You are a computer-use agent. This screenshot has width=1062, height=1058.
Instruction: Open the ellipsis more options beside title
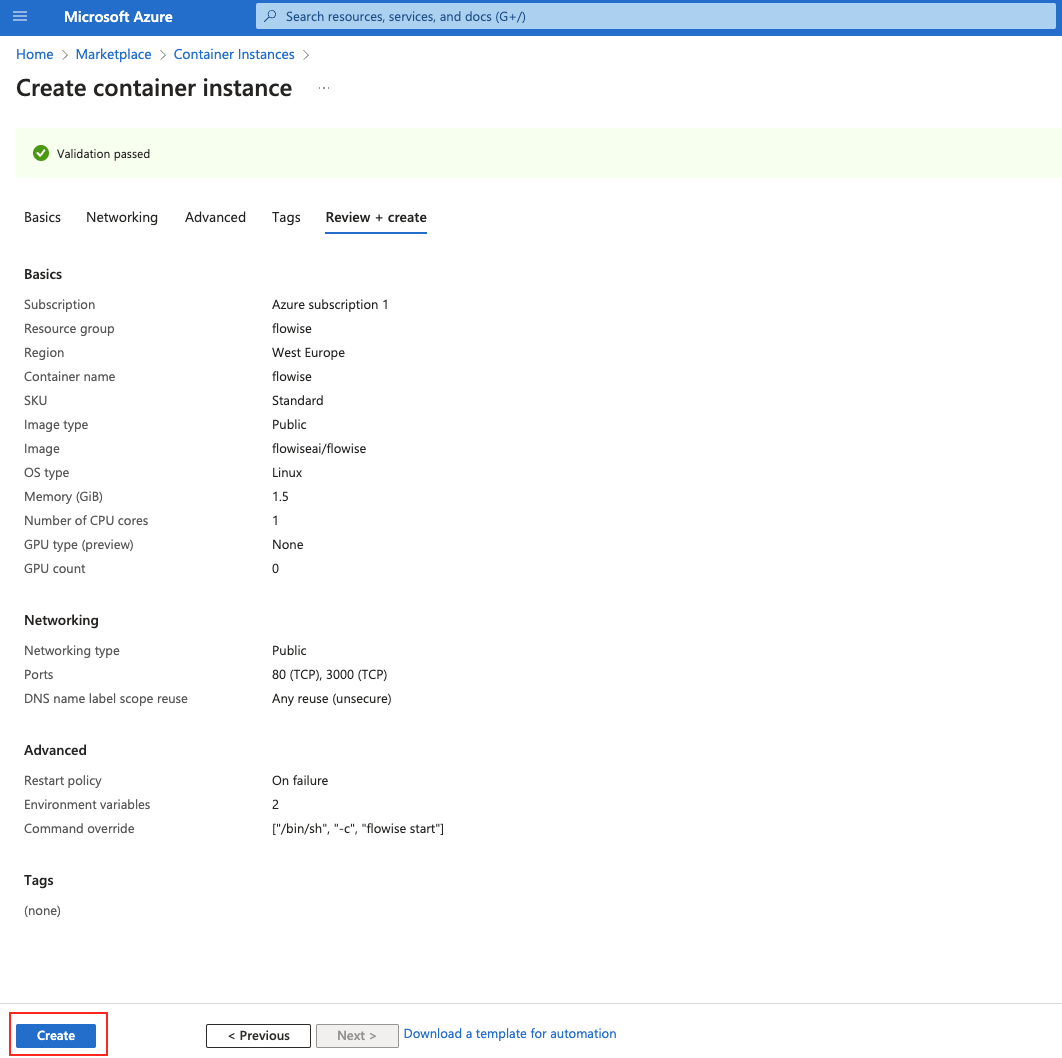click(324, 89)
